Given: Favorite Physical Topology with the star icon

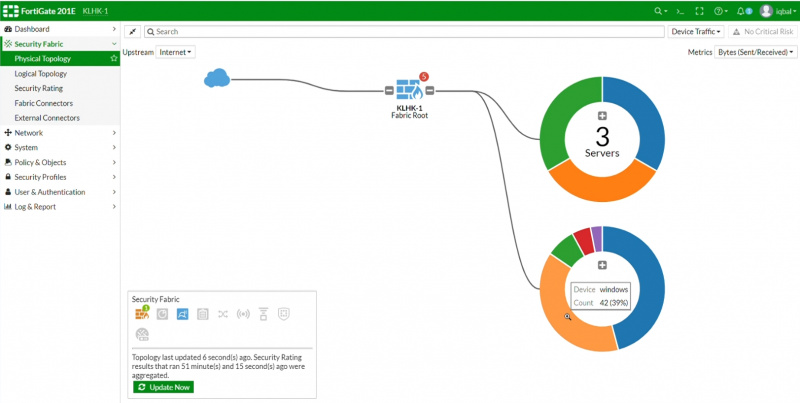Looking at the screenshot, I should click(x=114, y=59).
